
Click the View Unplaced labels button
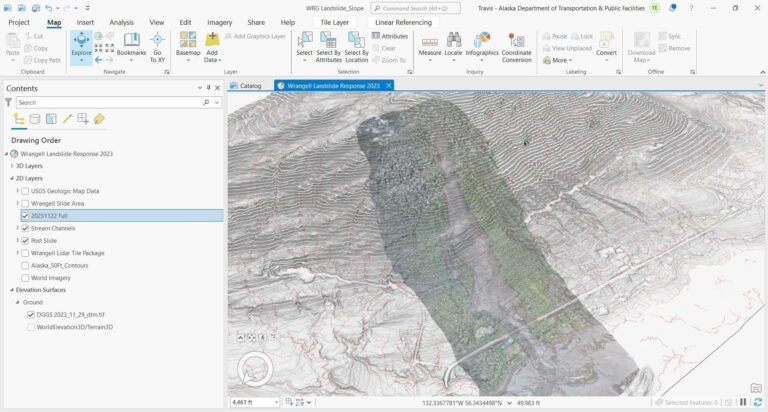567,48
